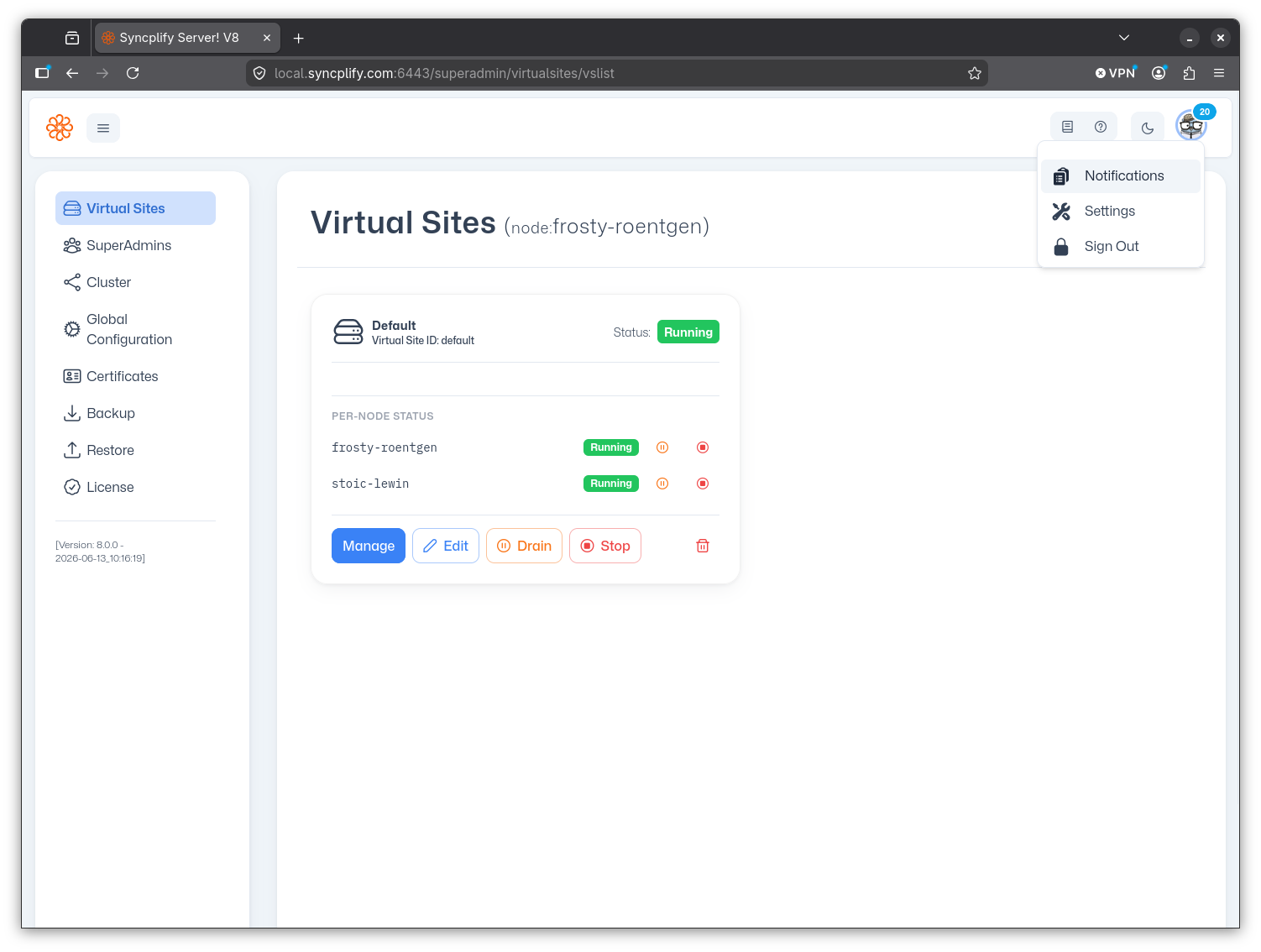Click the Drain button for Default site

(x=524, y=546)
